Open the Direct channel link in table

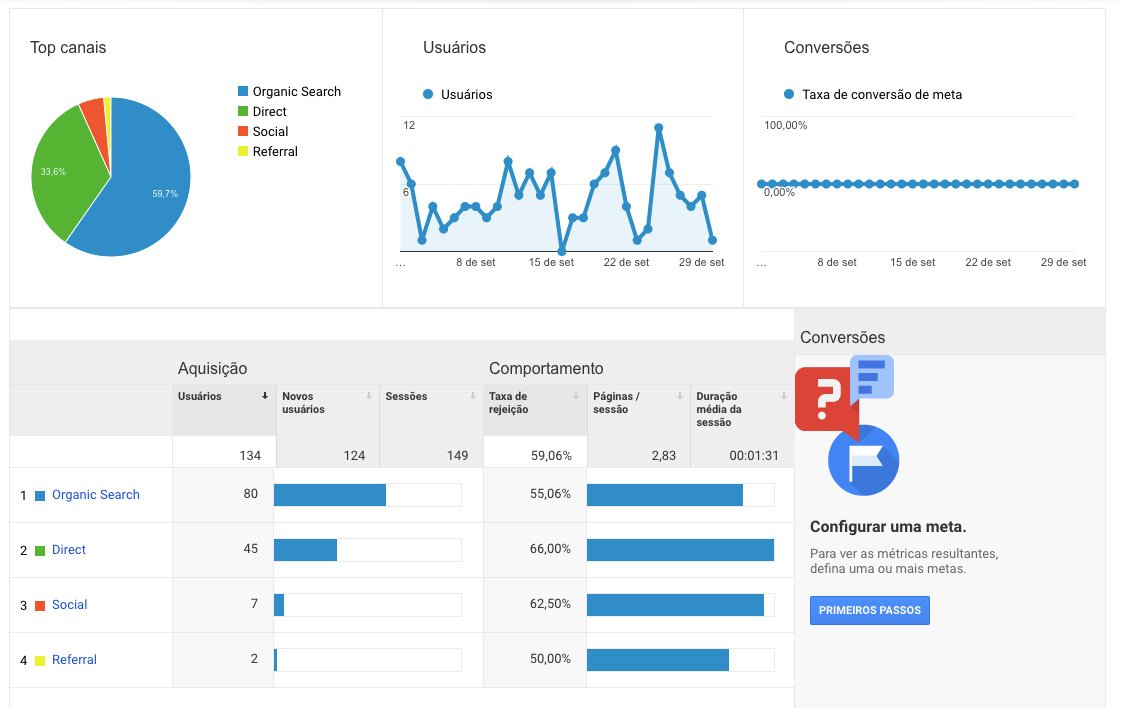coord(69,550)
